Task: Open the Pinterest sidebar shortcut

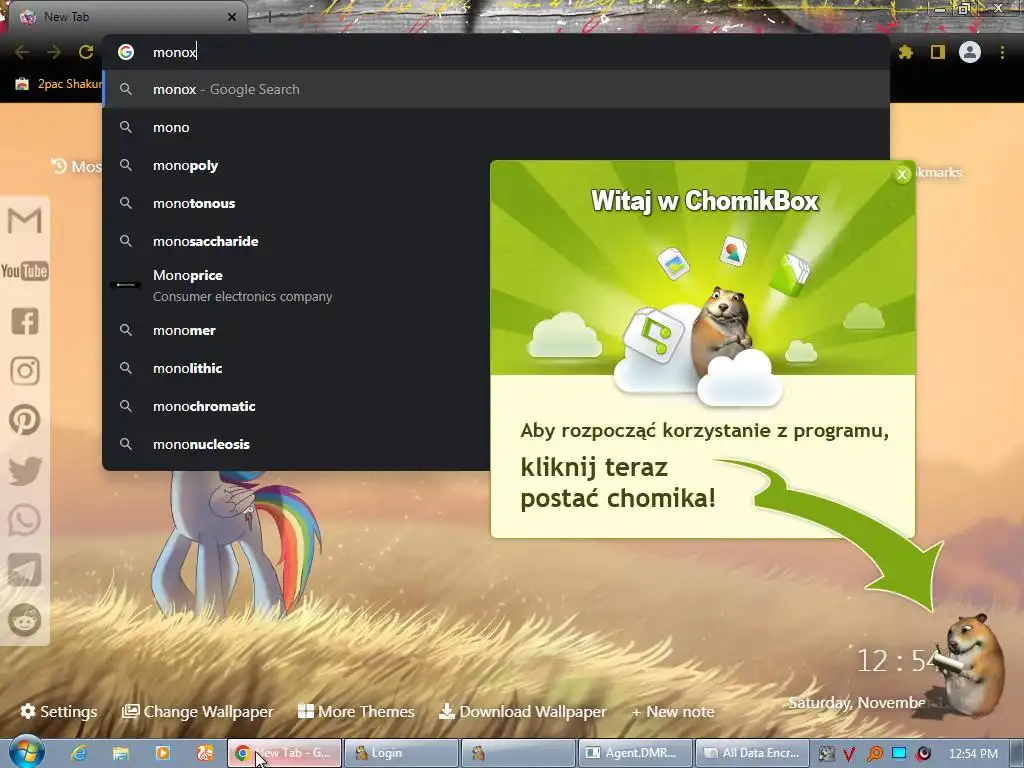Action: coord(25,420)
